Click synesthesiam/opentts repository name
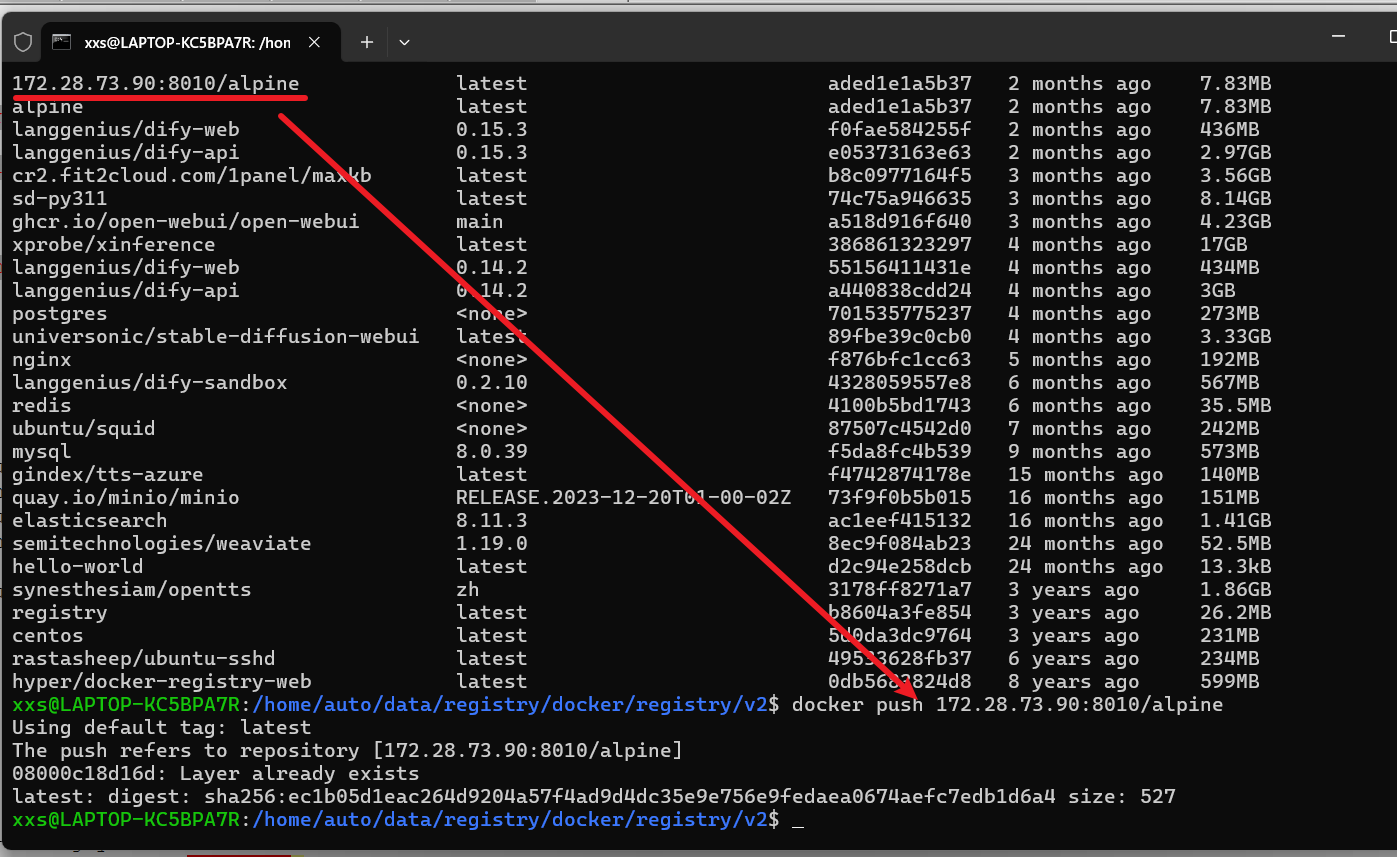This screenshot has height=857, width=1397. (x=131, y=590)
